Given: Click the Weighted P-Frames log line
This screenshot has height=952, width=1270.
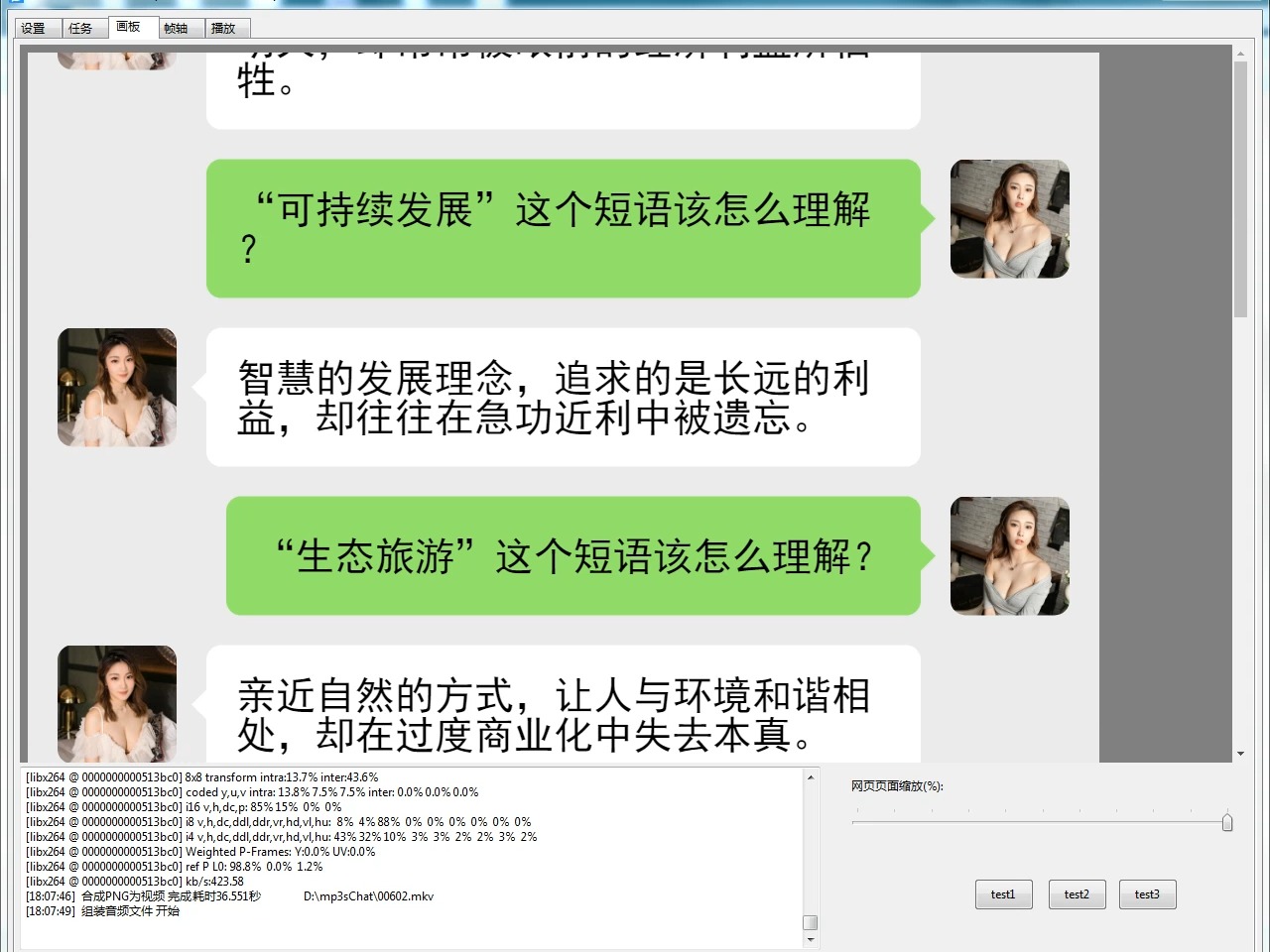Looking at the screenshot, I should point(200,852).
